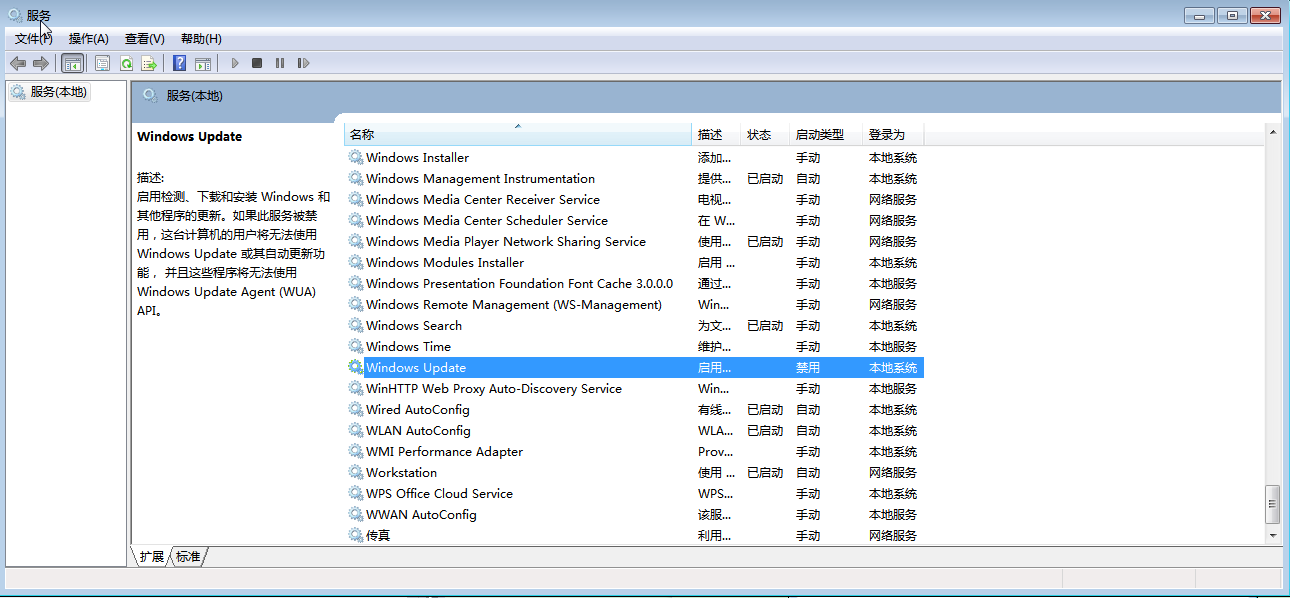Click the Back arrow in toolbar

(18, 63)
